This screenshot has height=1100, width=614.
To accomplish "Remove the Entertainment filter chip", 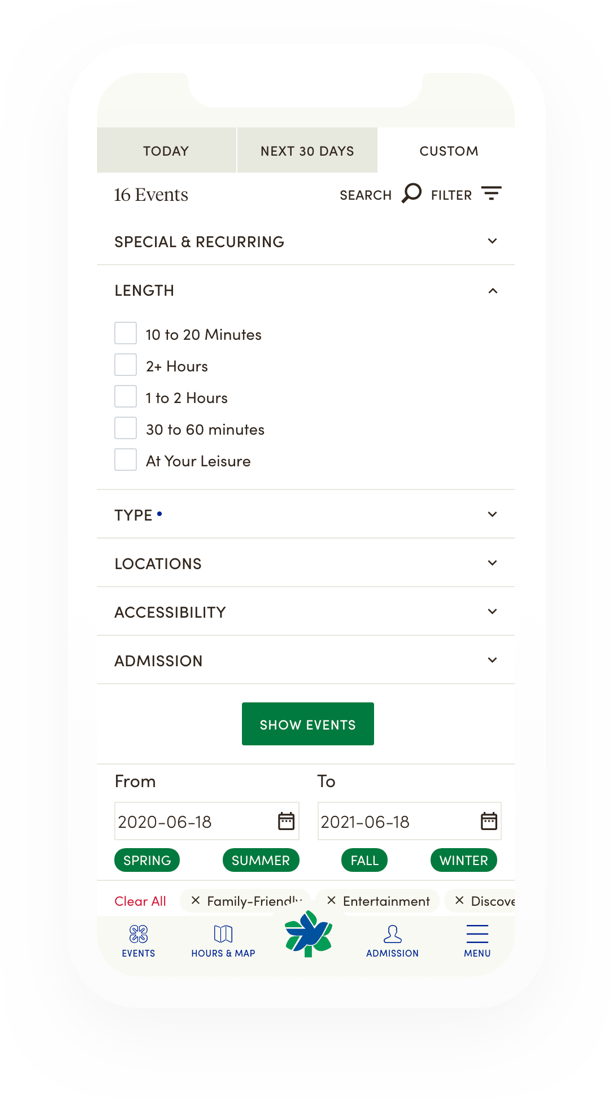I will (x=332, y=900).
